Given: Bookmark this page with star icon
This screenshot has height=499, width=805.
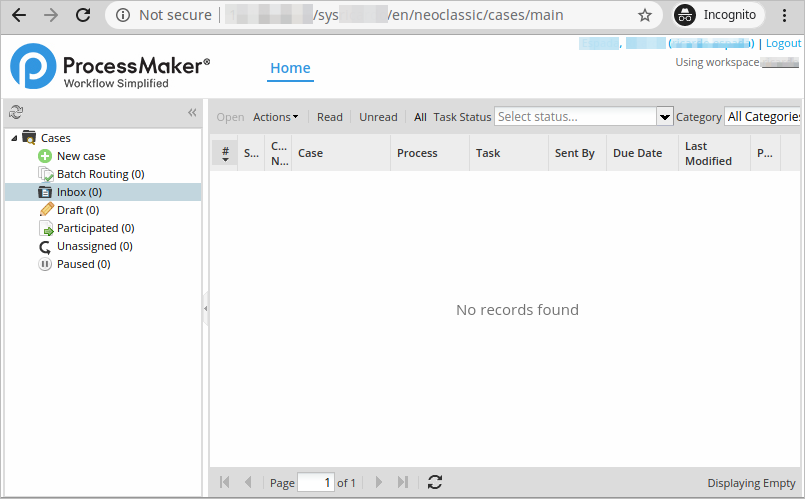Looking at the screenshot, I should click(x=645, y=15).
